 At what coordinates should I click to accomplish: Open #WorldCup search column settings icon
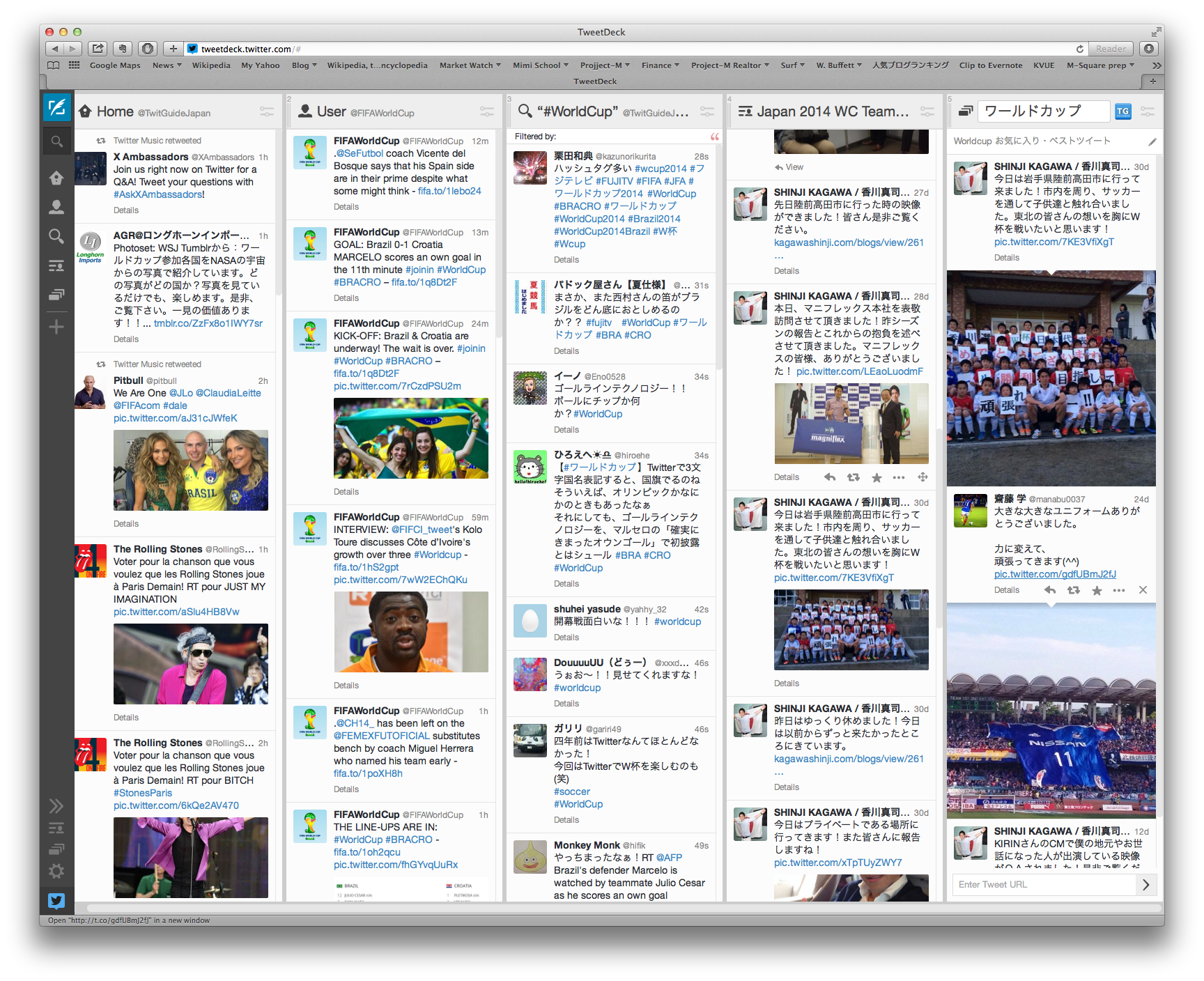(707, 111)
